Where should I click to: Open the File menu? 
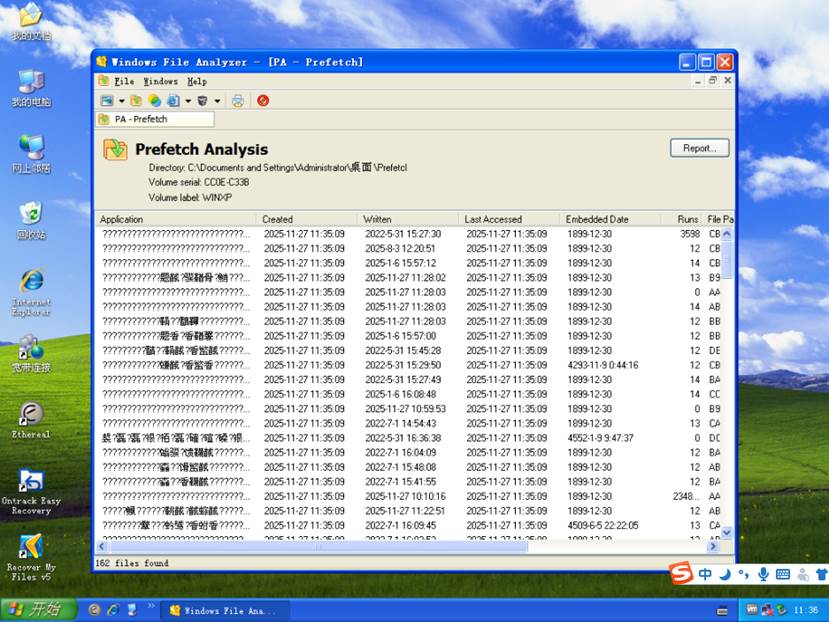pos(124,81)
